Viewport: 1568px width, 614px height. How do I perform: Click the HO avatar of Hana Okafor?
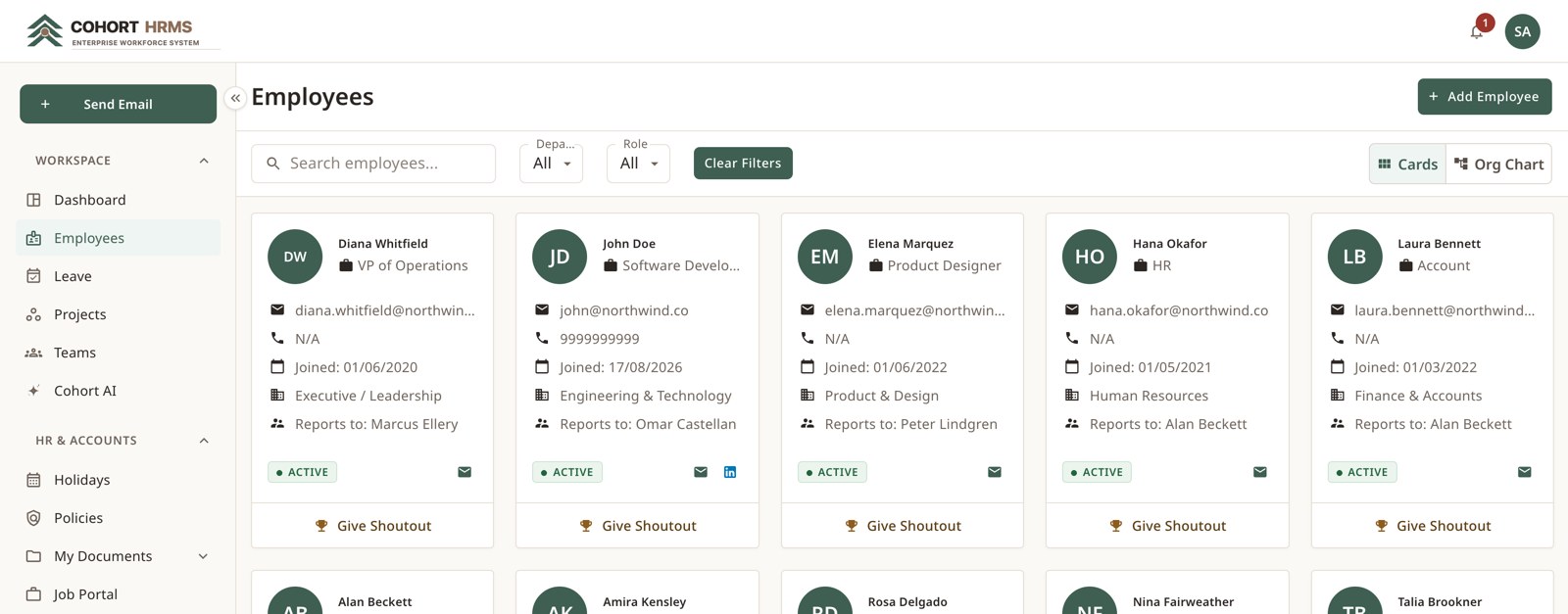[x=1090, y=257]
